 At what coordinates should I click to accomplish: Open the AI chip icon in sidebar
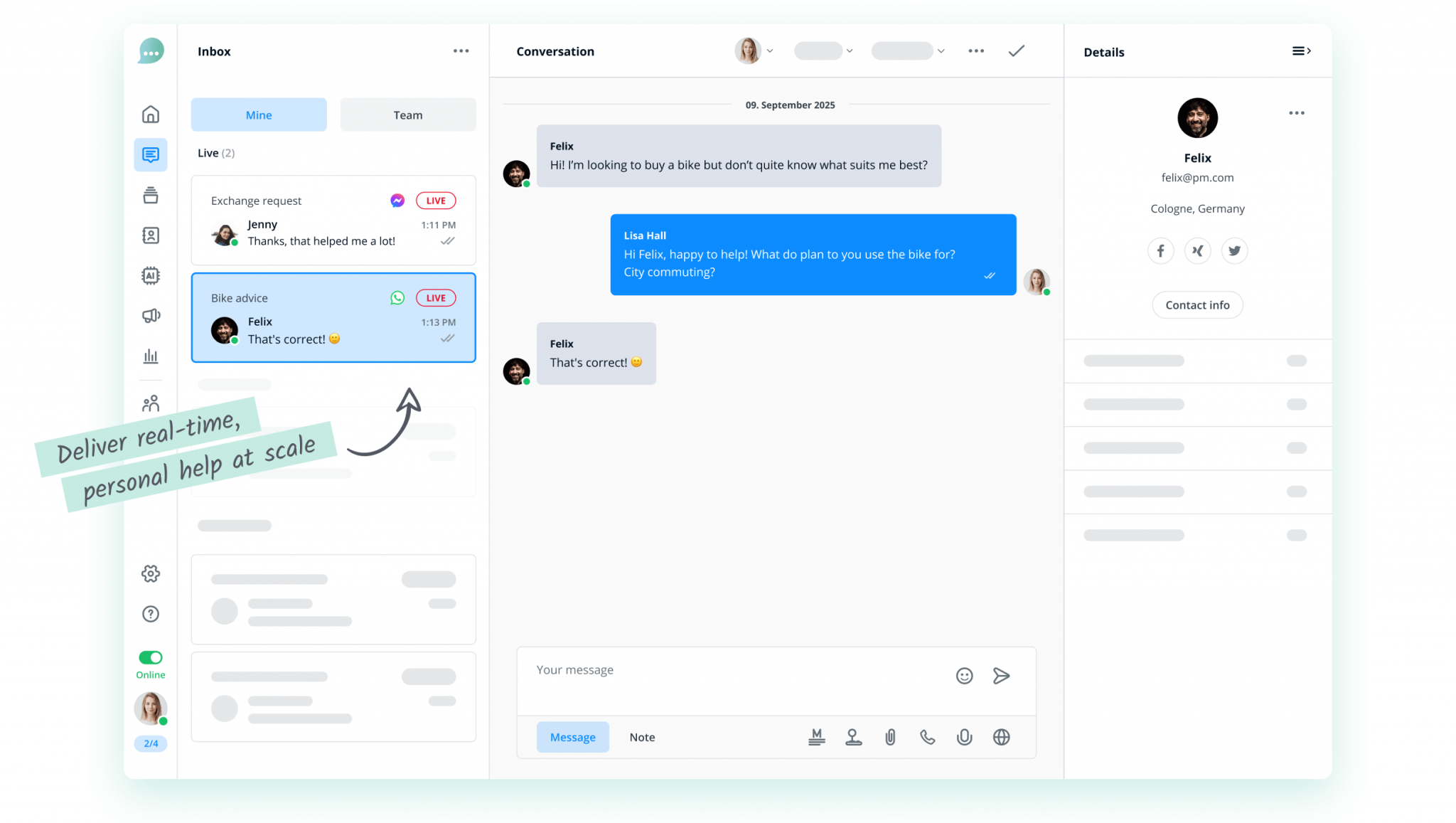pyautogui.click(x=150, y=275)
